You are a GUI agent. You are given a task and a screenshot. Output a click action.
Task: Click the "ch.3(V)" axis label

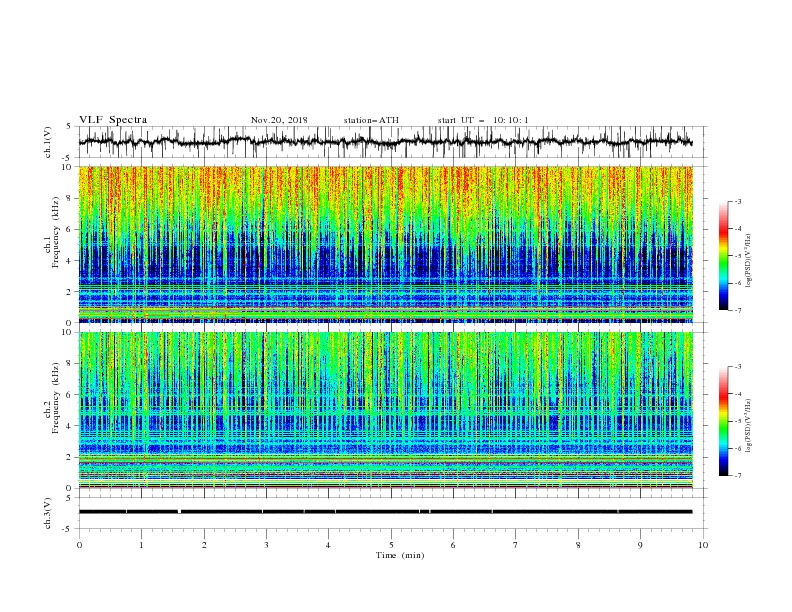point(48,513)
